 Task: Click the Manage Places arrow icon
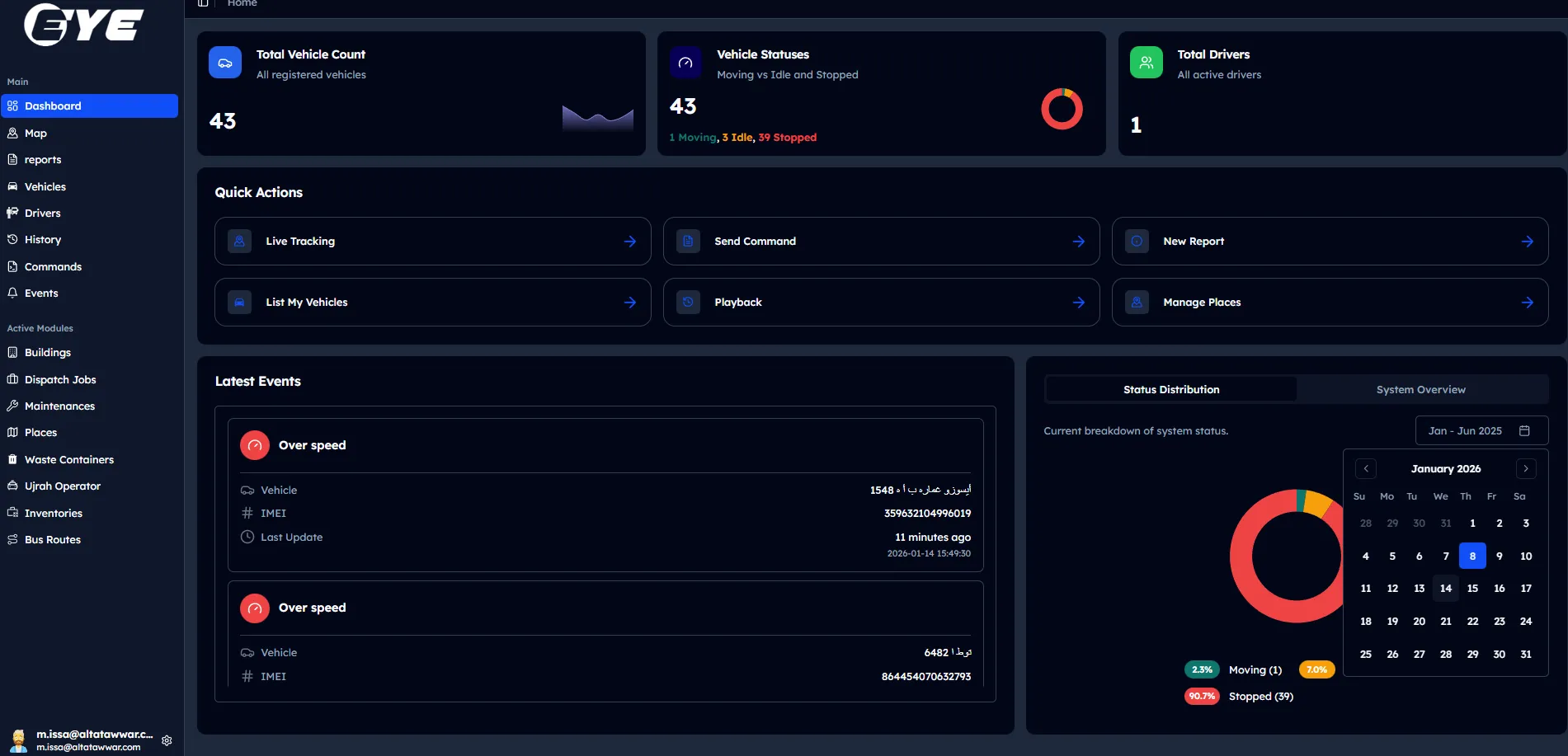tap(1527, 303)
